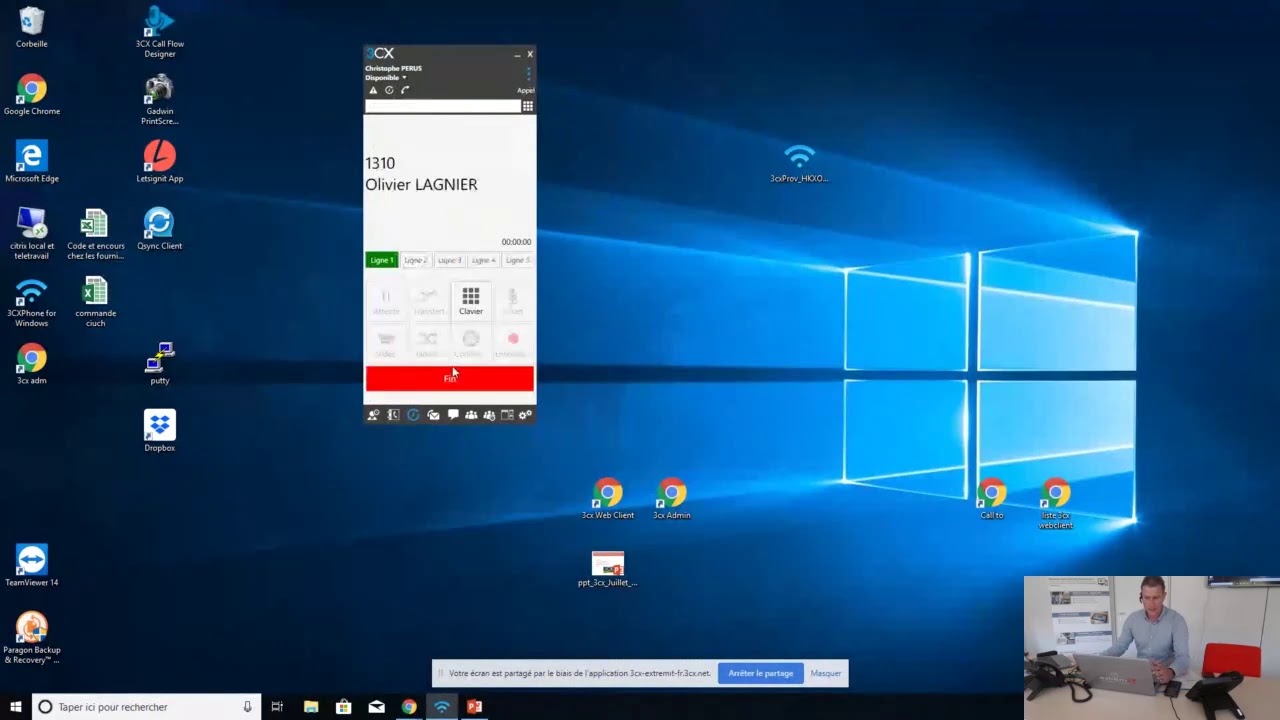This screenshot has width=1280, height=720.
Task: Select the commande ciuch Excel file
Action: point(95,303)
